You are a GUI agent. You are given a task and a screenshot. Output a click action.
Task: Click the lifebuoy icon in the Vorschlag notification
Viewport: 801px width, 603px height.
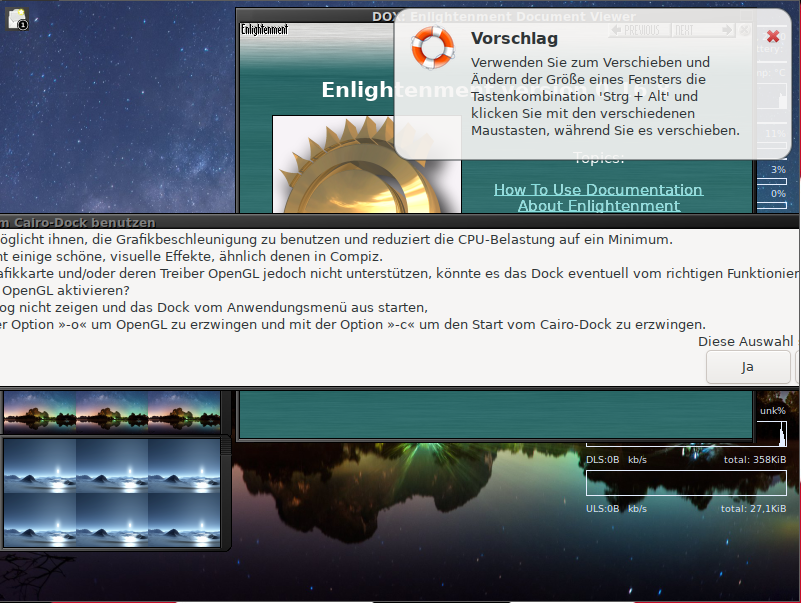[x=433, y=50]
